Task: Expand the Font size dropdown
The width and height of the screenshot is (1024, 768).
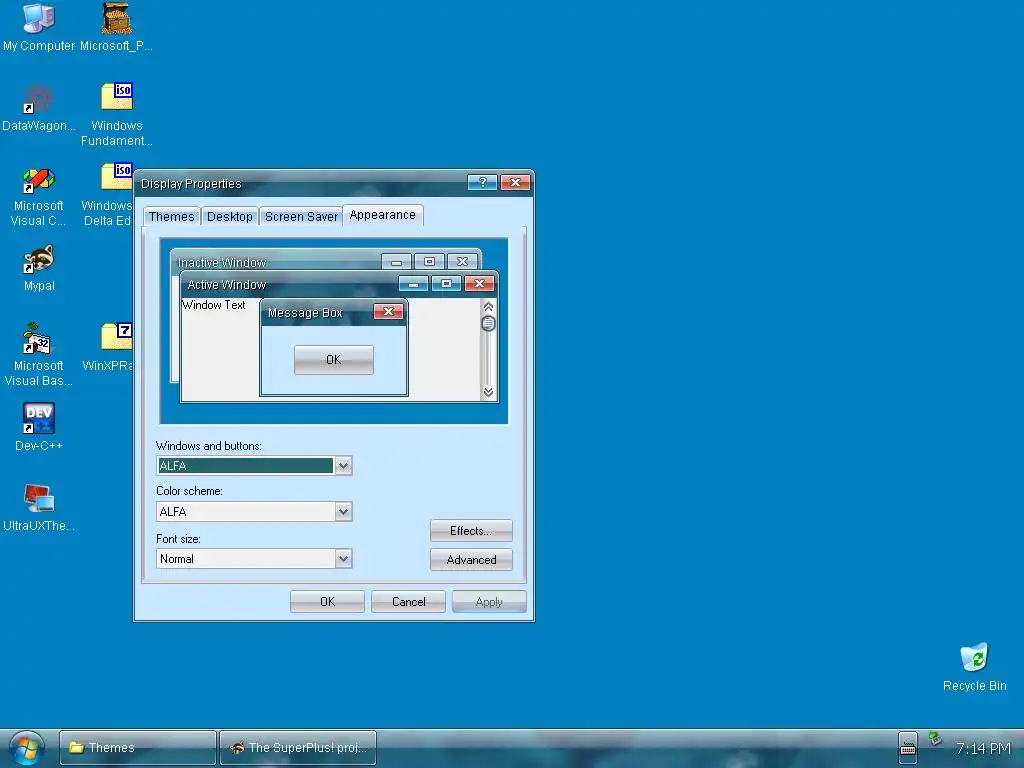Action: [x=344, y=558]
